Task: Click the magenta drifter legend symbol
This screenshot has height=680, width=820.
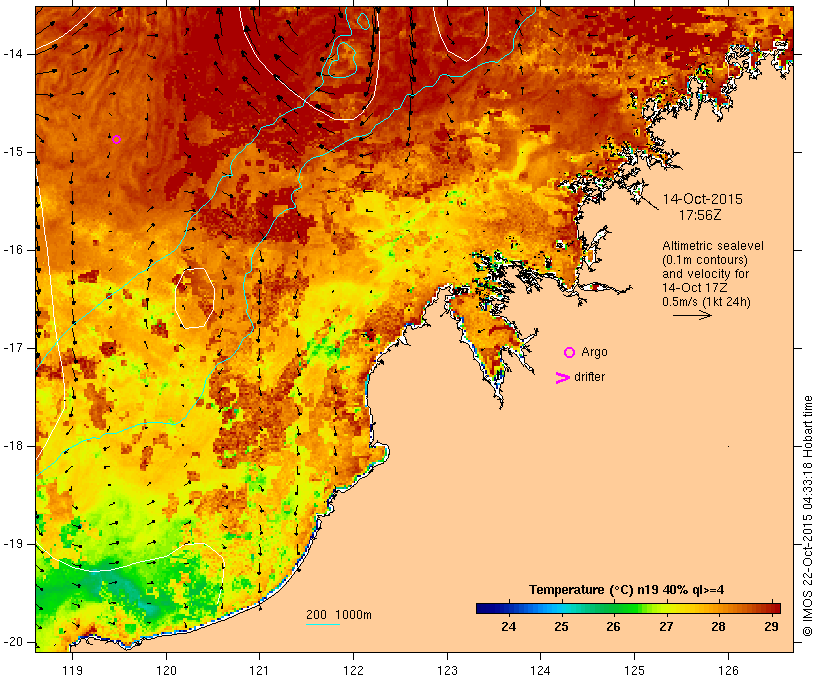Action: coord(563,378)
